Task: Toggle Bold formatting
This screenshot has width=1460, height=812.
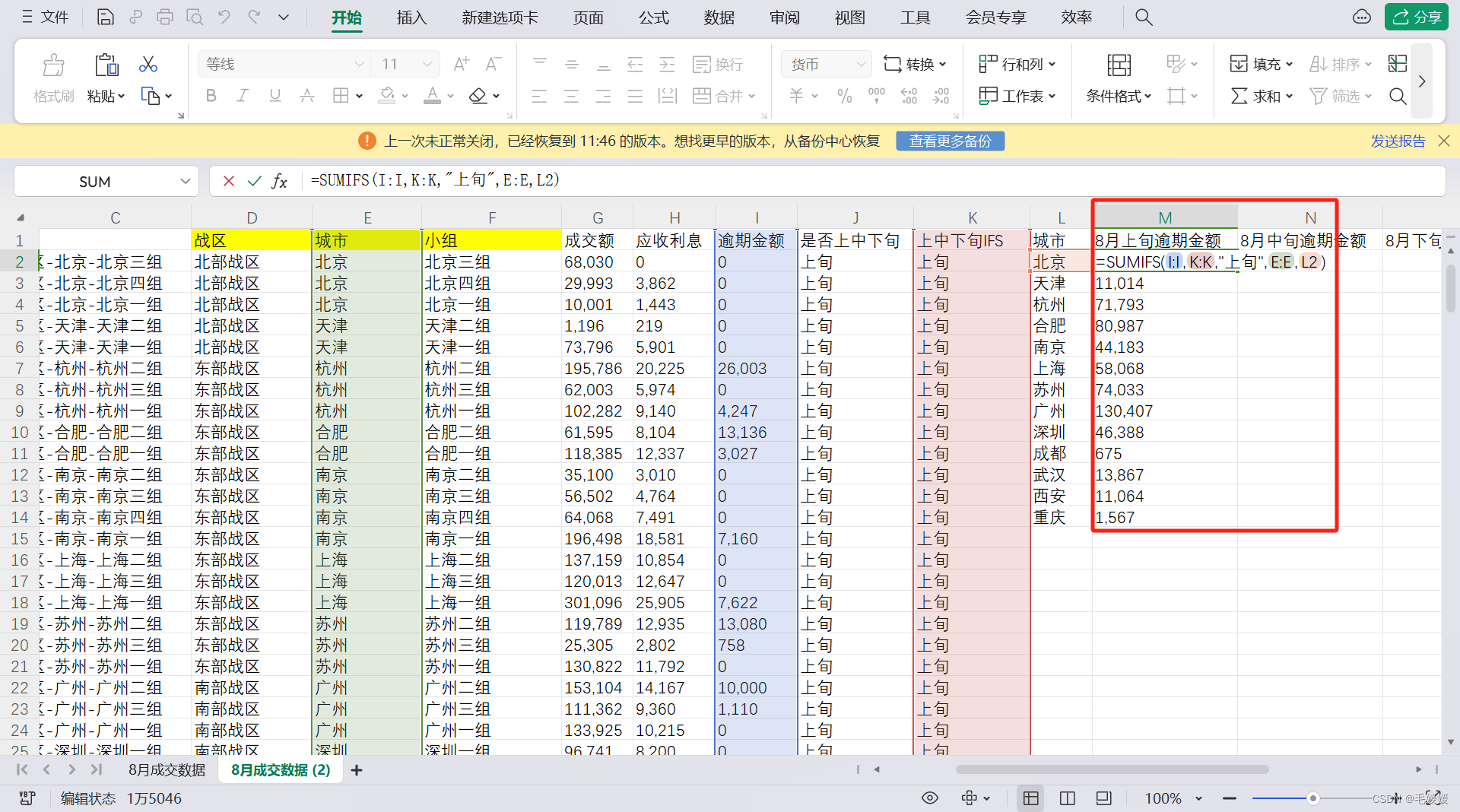Action: click(211, 96)
